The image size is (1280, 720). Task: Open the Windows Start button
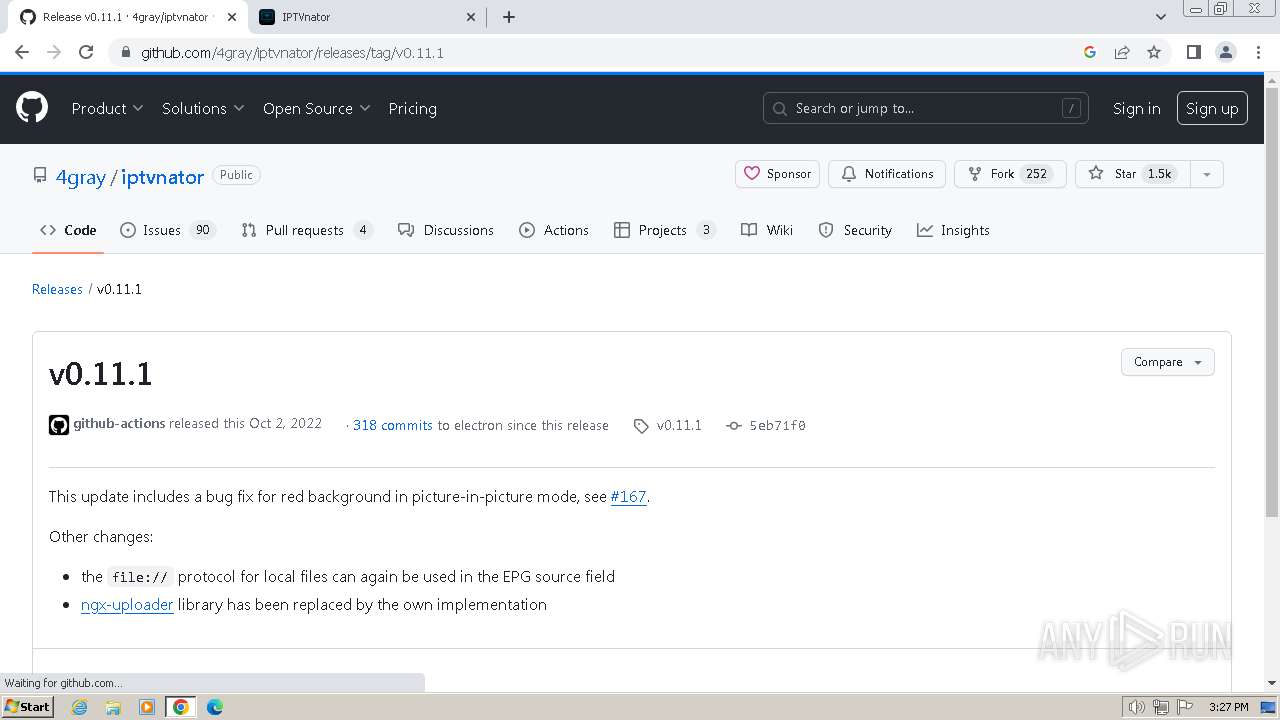pyautogui.click(x=27, y=707)
